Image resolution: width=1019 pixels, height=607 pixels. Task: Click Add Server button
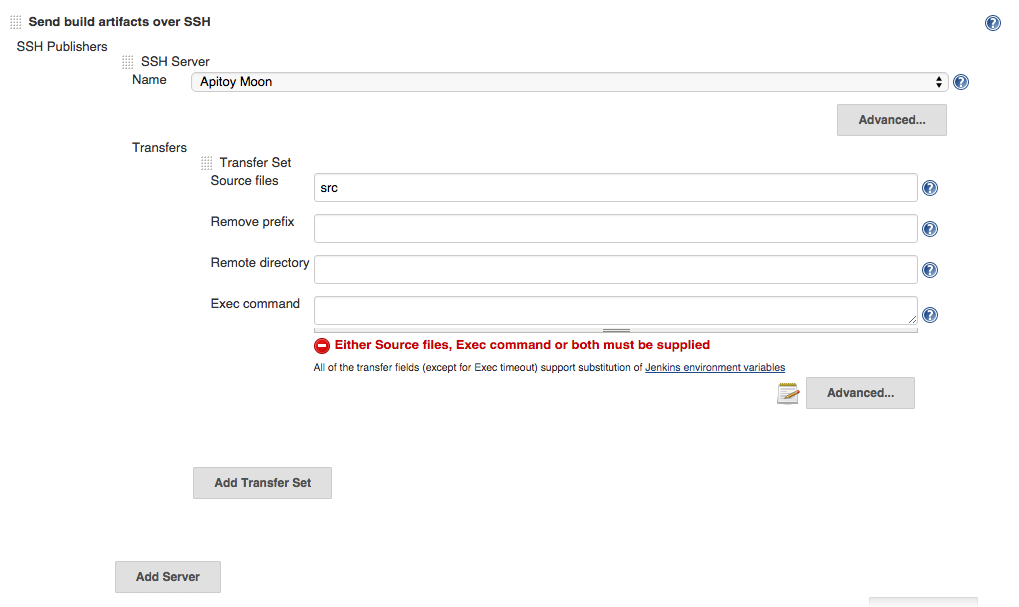(x=168, y=576)
